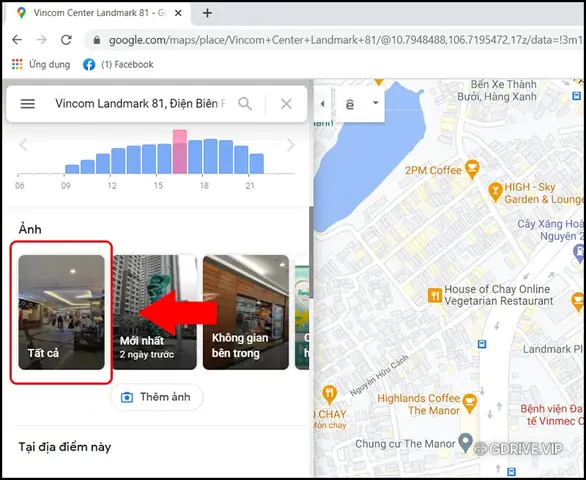586x480 pixels.
Task: Reload the page with the refresh icon
Action: point(66,40)
